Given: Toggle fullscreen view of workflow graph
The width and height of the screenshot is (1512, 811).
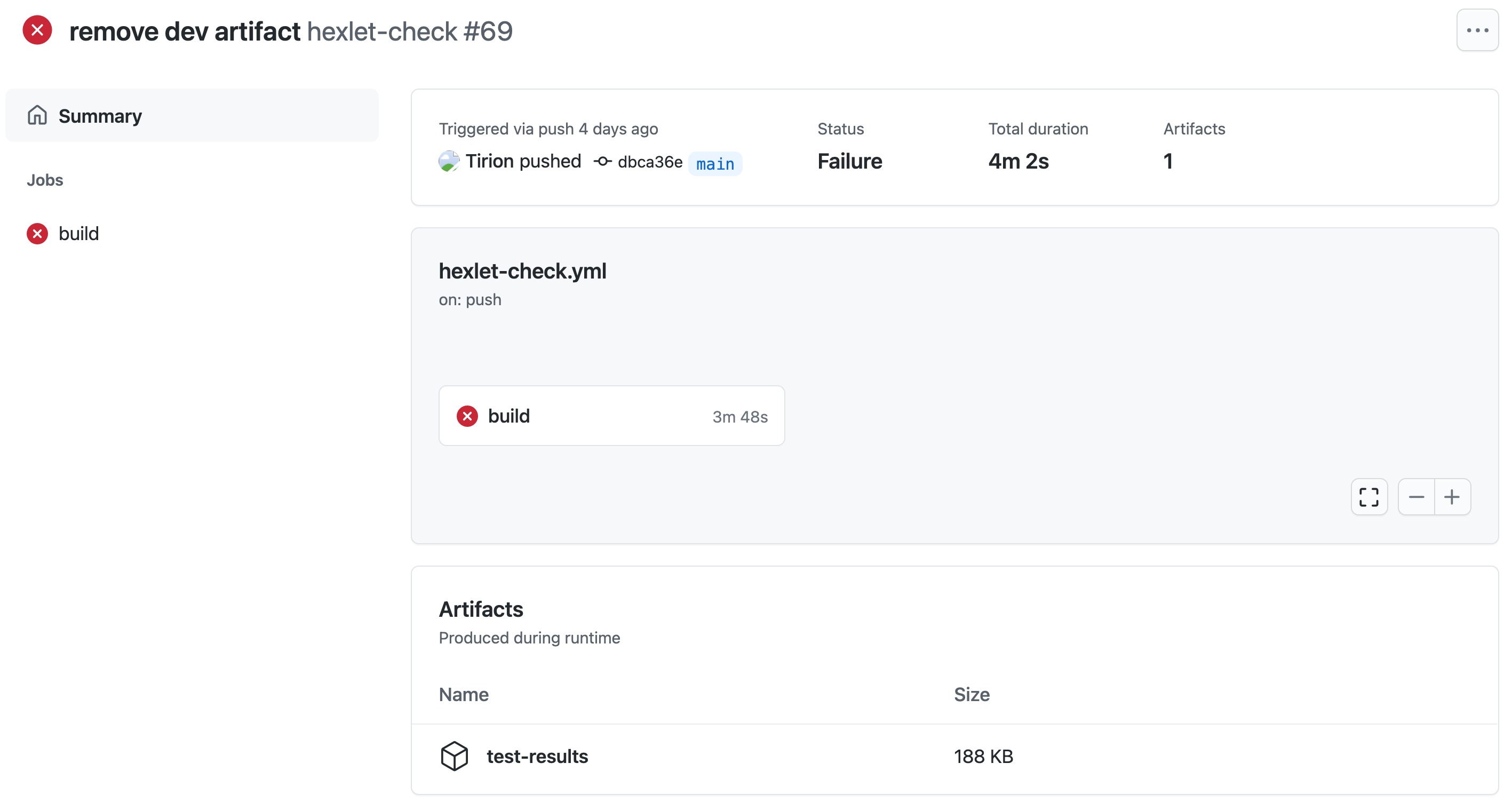Looking at the screenshot, I should tap(1368, 497).
